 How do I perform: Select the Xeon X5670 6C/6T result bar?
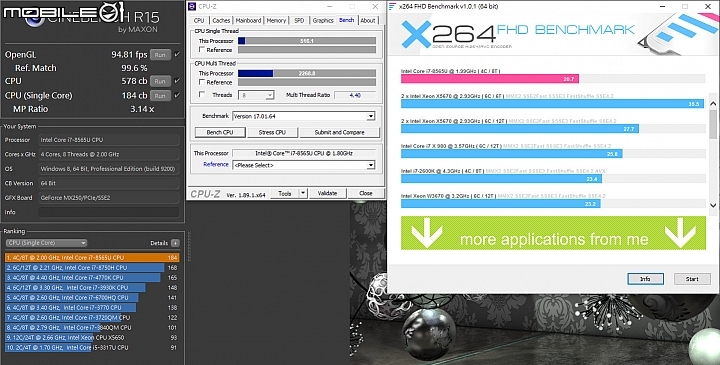[552, 104]
